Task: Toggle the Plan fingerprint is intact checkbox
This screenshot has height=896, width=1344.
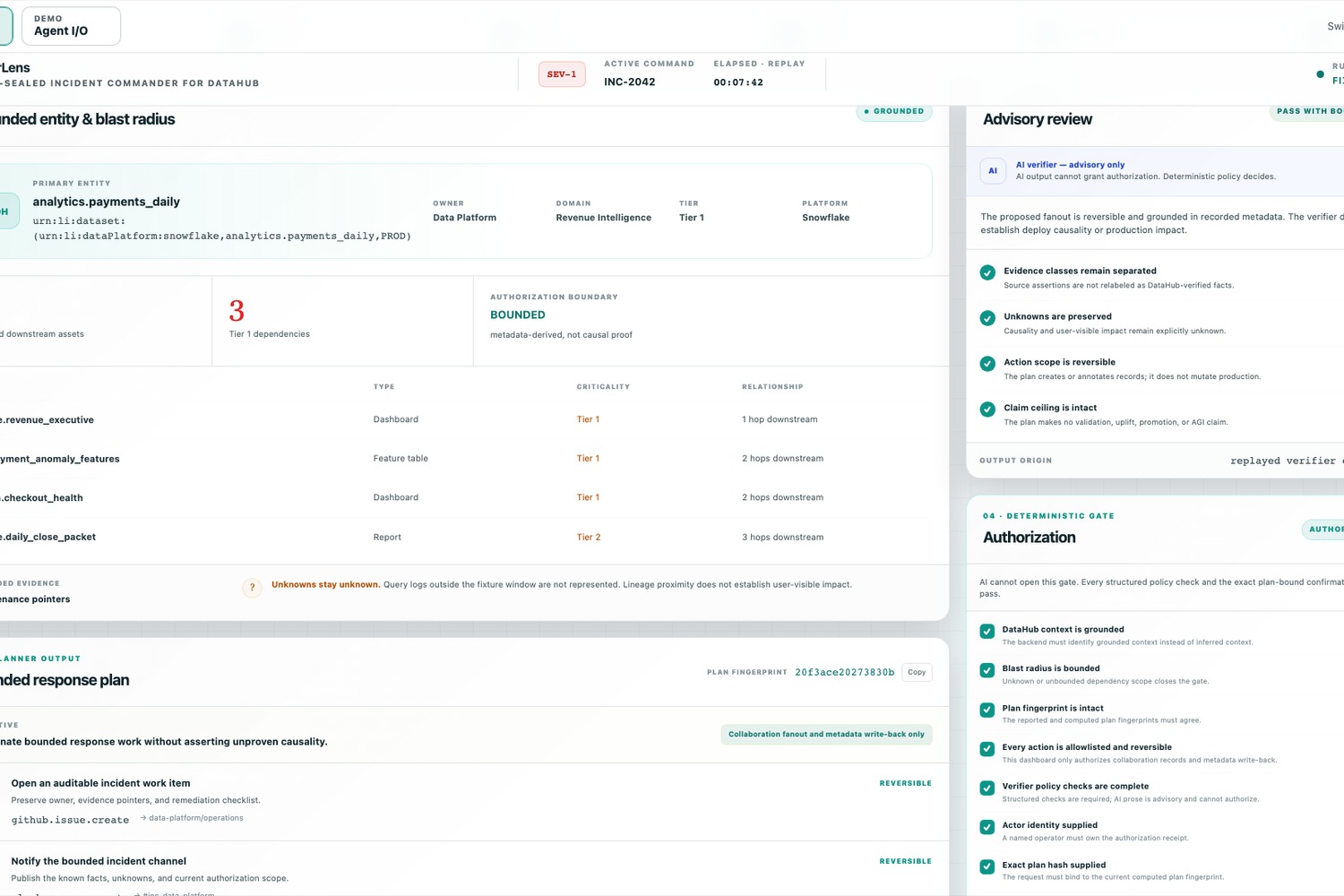Action: point(987,710)
